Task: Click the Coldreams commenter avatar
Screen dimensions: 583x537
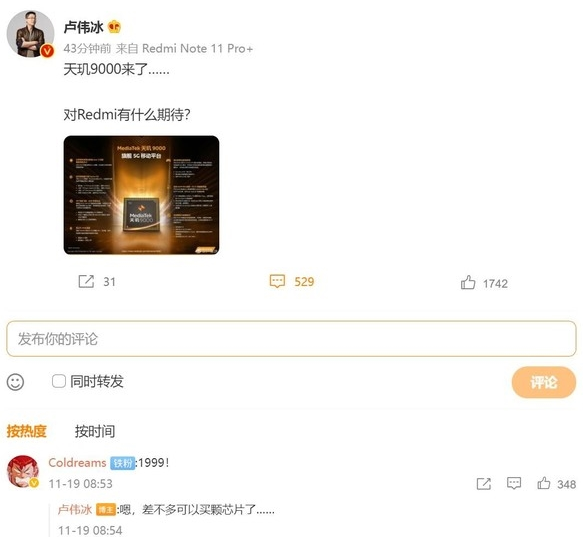Action: [x=23, y=471]
